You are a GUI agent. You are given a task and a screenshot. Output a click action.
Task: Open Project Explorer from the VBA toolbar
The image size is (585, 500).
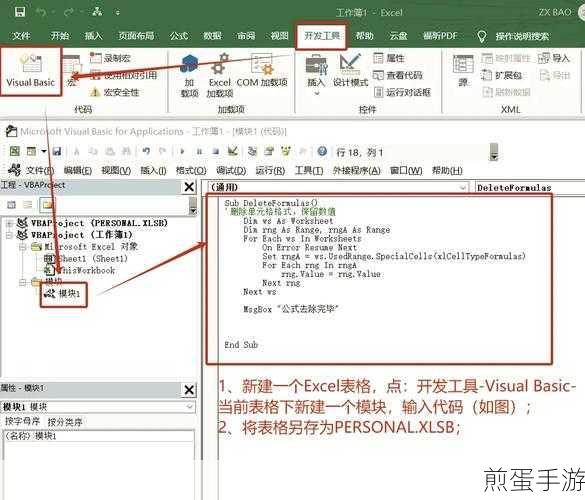[253, 151]
